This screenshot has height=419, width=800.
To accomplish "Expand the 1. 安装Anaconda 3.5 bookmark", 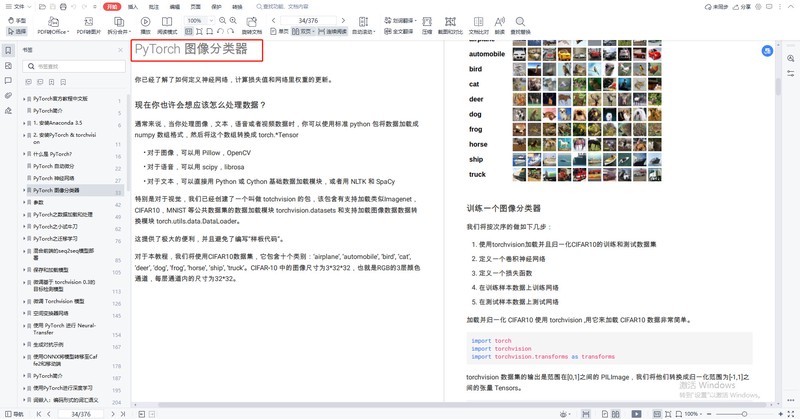I will pos(24,123).
